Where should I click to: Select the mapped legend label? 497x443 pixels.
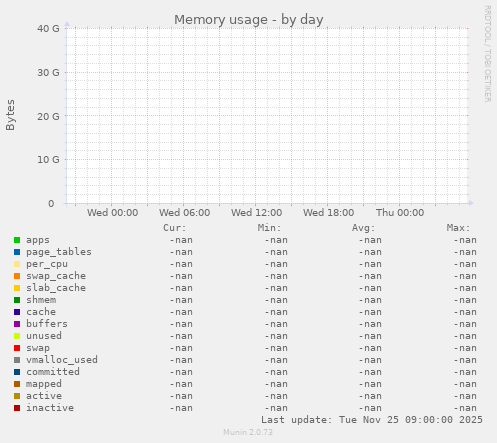pyautogui.click(x=44, y=384)
